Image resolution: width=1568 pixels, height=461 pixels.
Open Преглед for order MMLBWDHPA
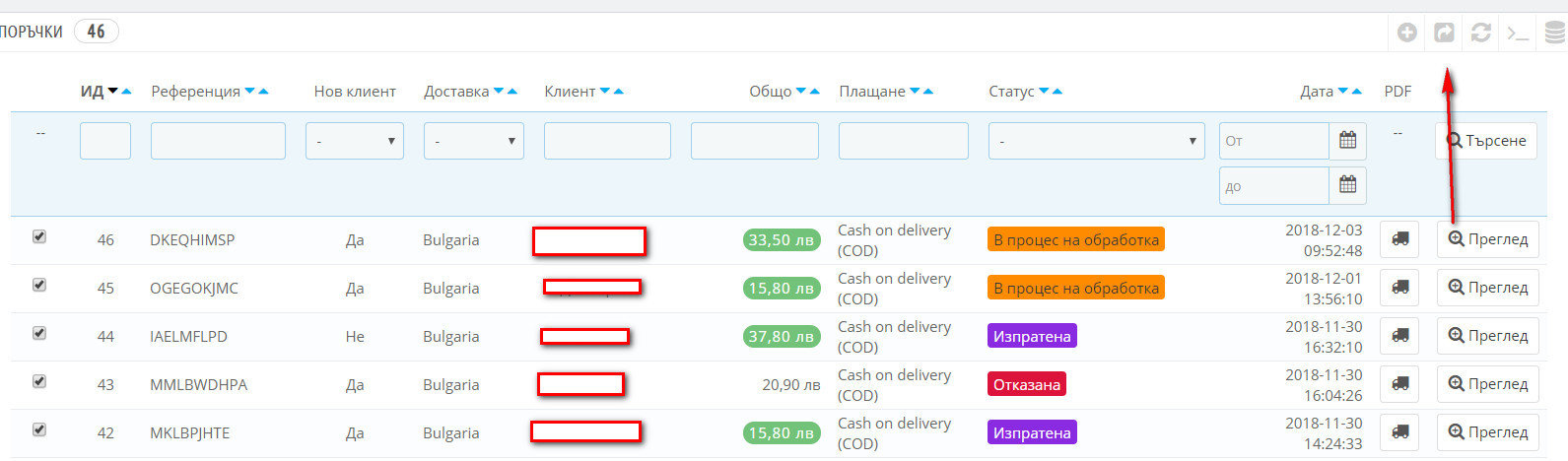coord(1487,384)
